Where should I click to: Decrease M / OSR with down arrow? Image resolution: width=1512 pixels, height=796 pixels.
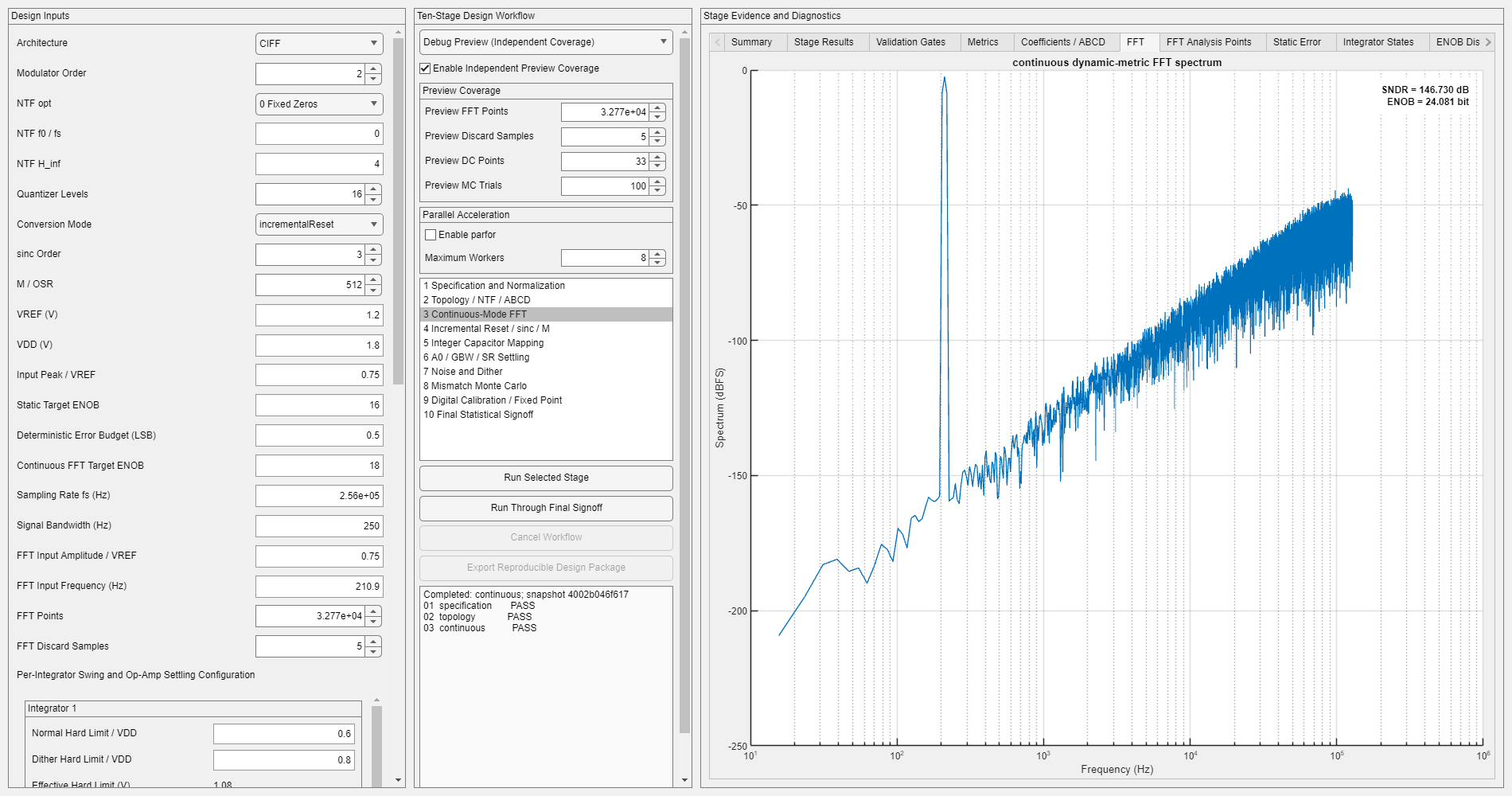(x=373, y=290)
